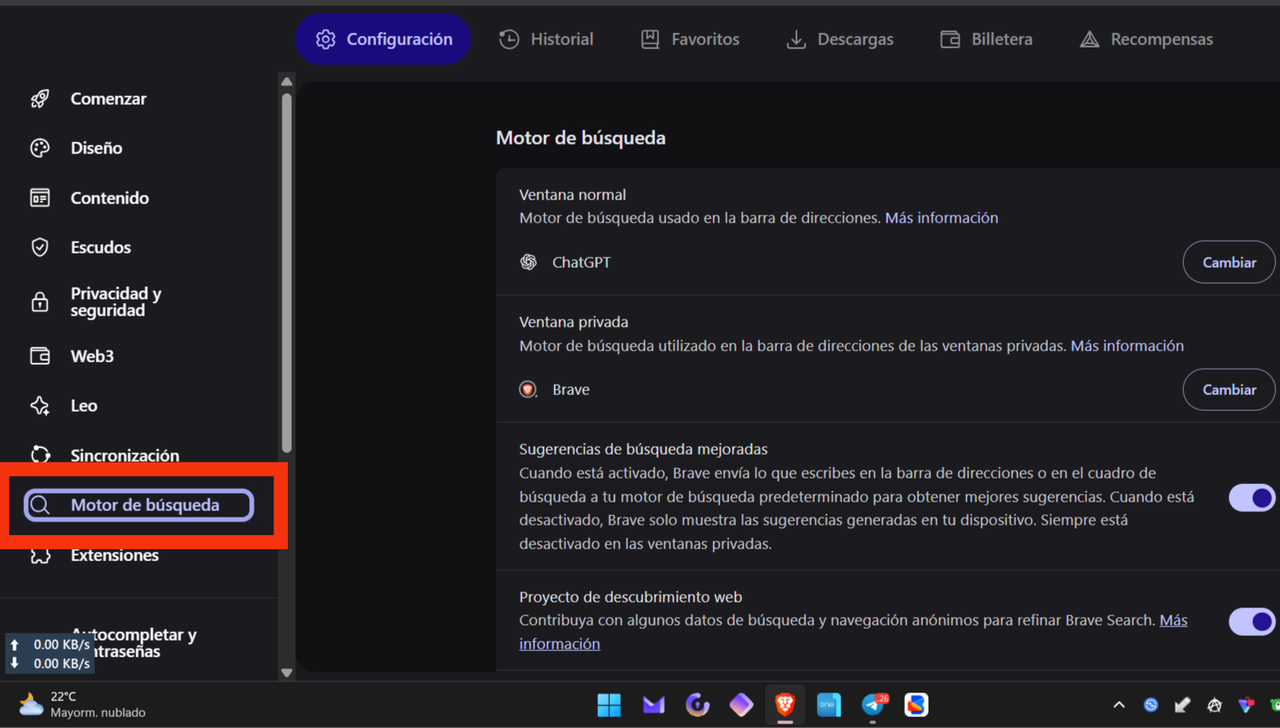Switch to the Favoritos tab

click(690, 39)
